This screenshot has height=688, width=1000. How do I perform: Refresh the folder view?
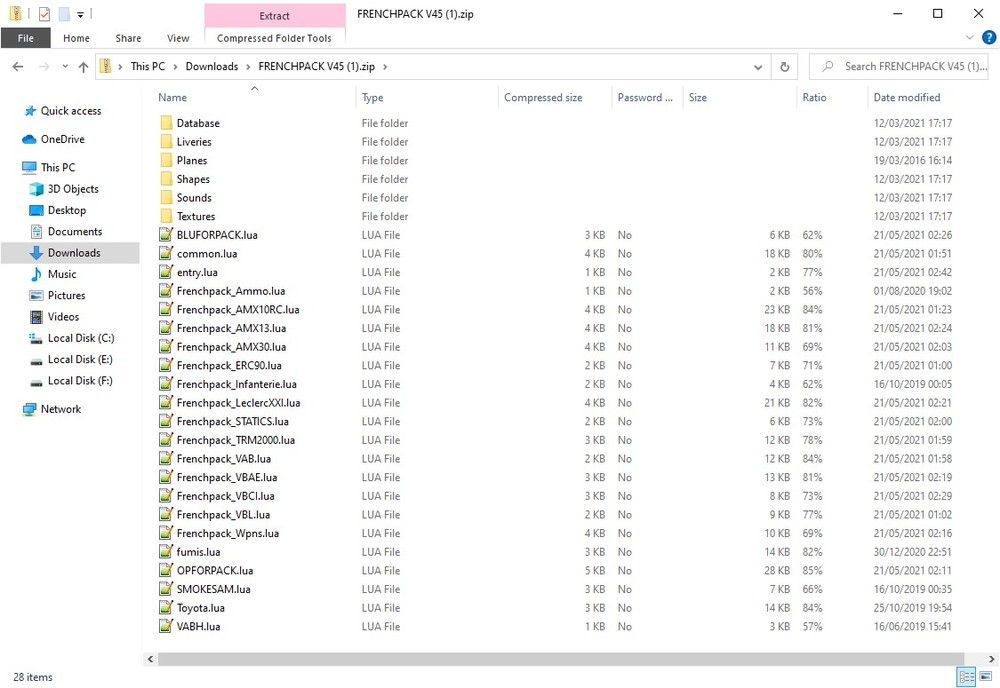coord(785,66)
